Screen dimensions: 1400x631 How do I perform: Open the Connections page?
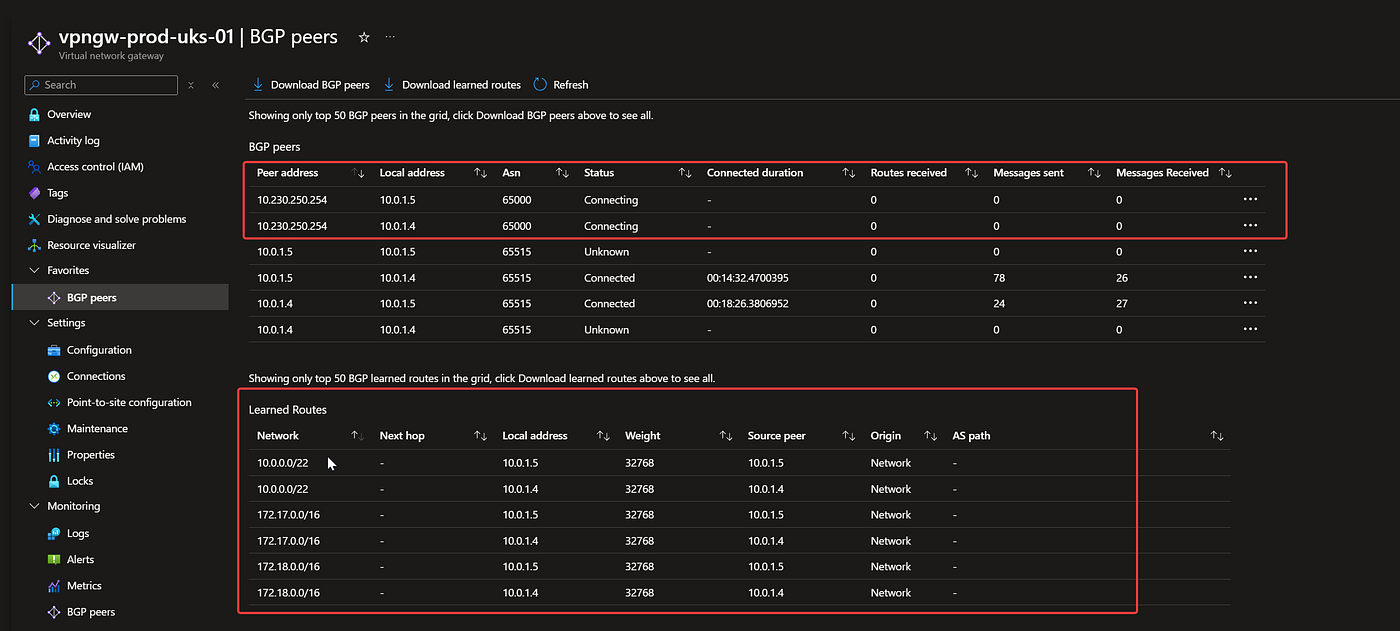(96, 376)
